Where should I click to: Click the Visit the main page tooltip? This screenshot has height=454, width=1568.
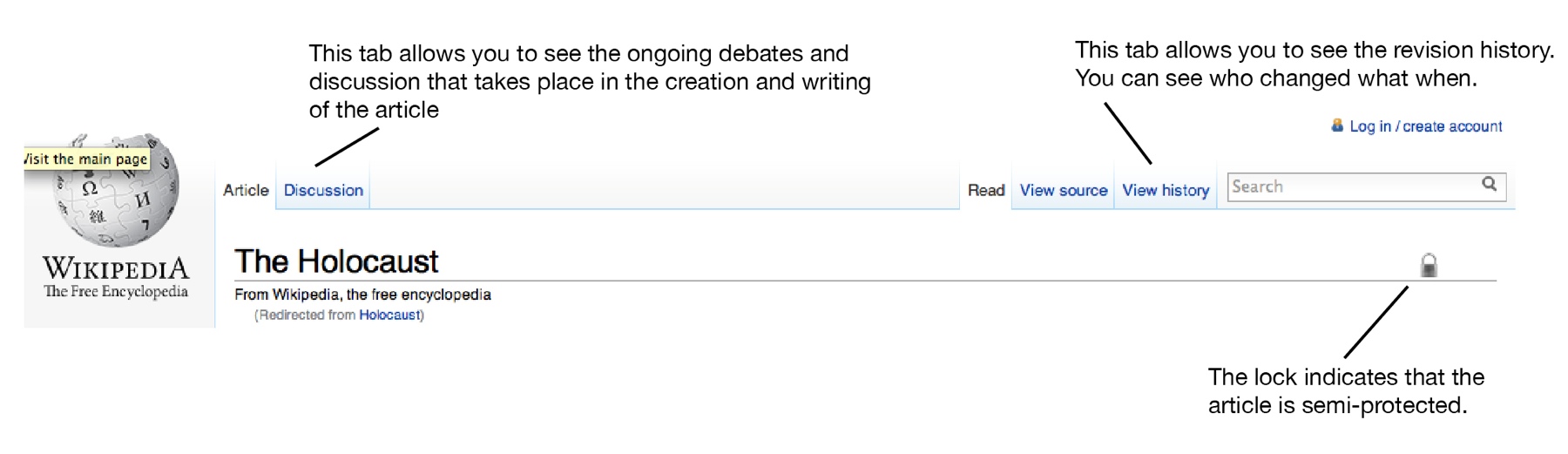tap(86, 159)
